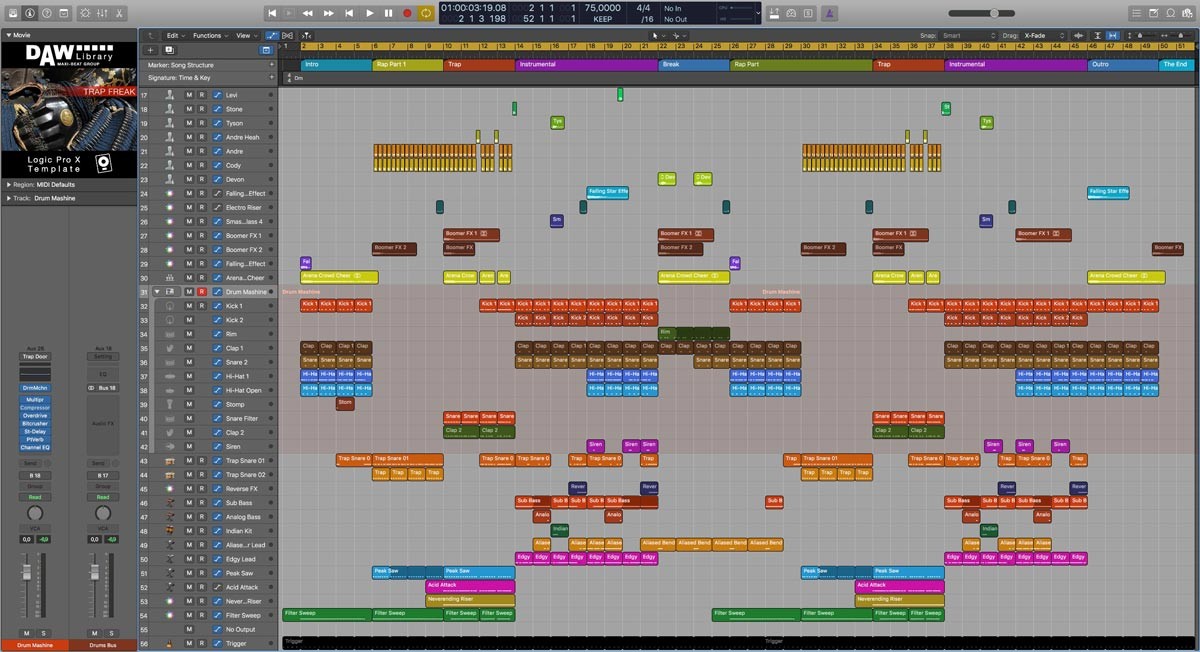The image size is (1200, 652).
Task: Disable record-arm on the Drum Mashine track
Action: click(201, 292)
